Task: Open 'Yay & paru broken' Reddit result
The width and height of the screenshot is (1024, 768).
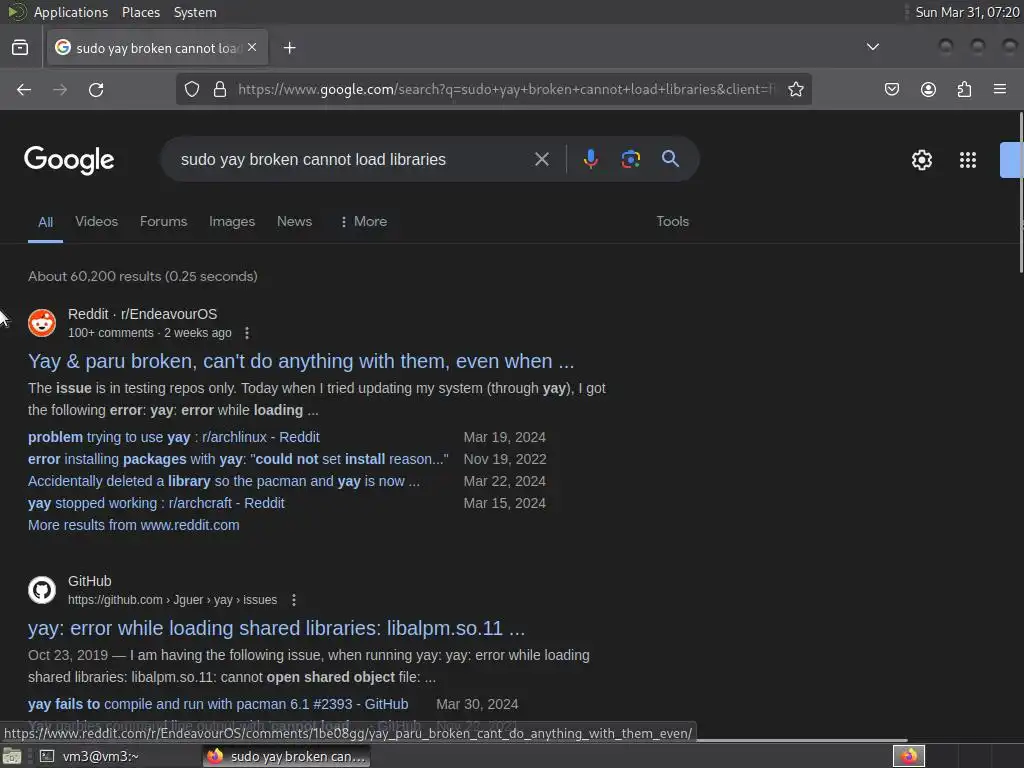Action: pyautogui.click(x=301, y=361)
